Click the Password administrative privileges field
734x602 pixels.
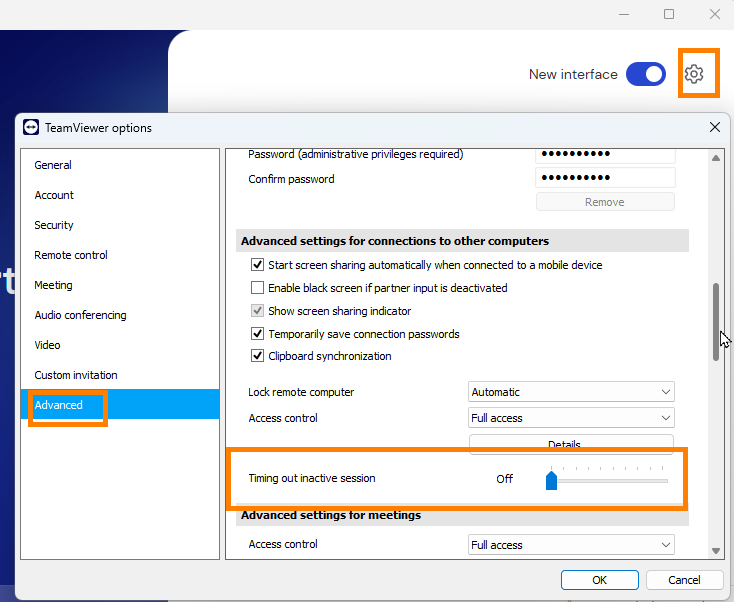coord(605,154)
